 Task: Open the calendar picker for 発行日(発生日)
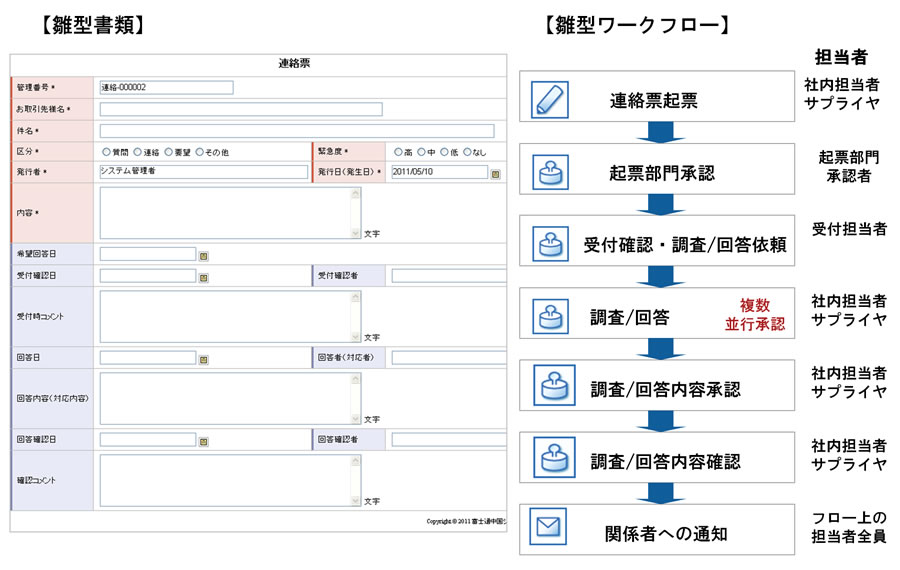click(495, 173)
